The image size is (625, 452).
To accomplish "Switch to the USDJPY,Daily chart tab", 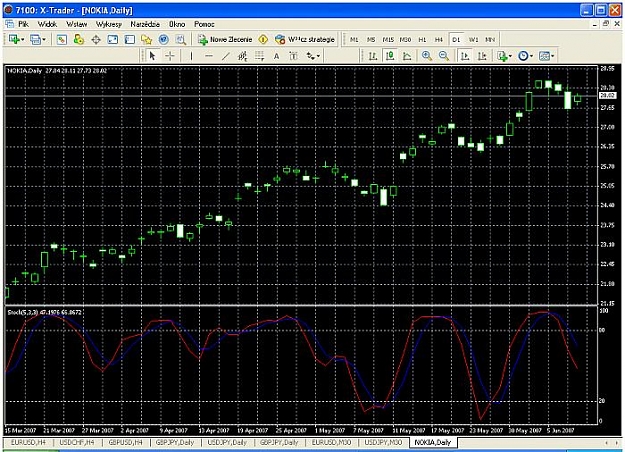I will click(227, 442).
